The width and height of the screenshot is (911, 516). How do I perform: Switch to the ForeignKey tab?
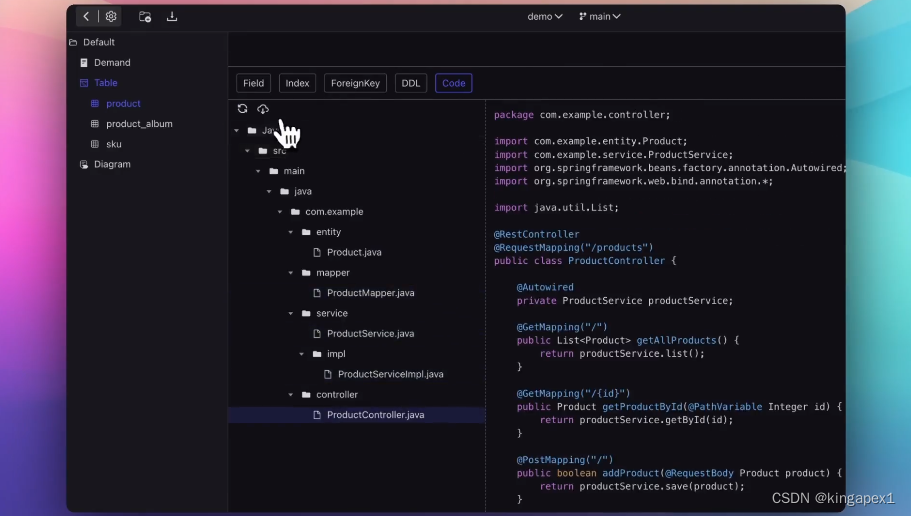(x=356, y=83)
